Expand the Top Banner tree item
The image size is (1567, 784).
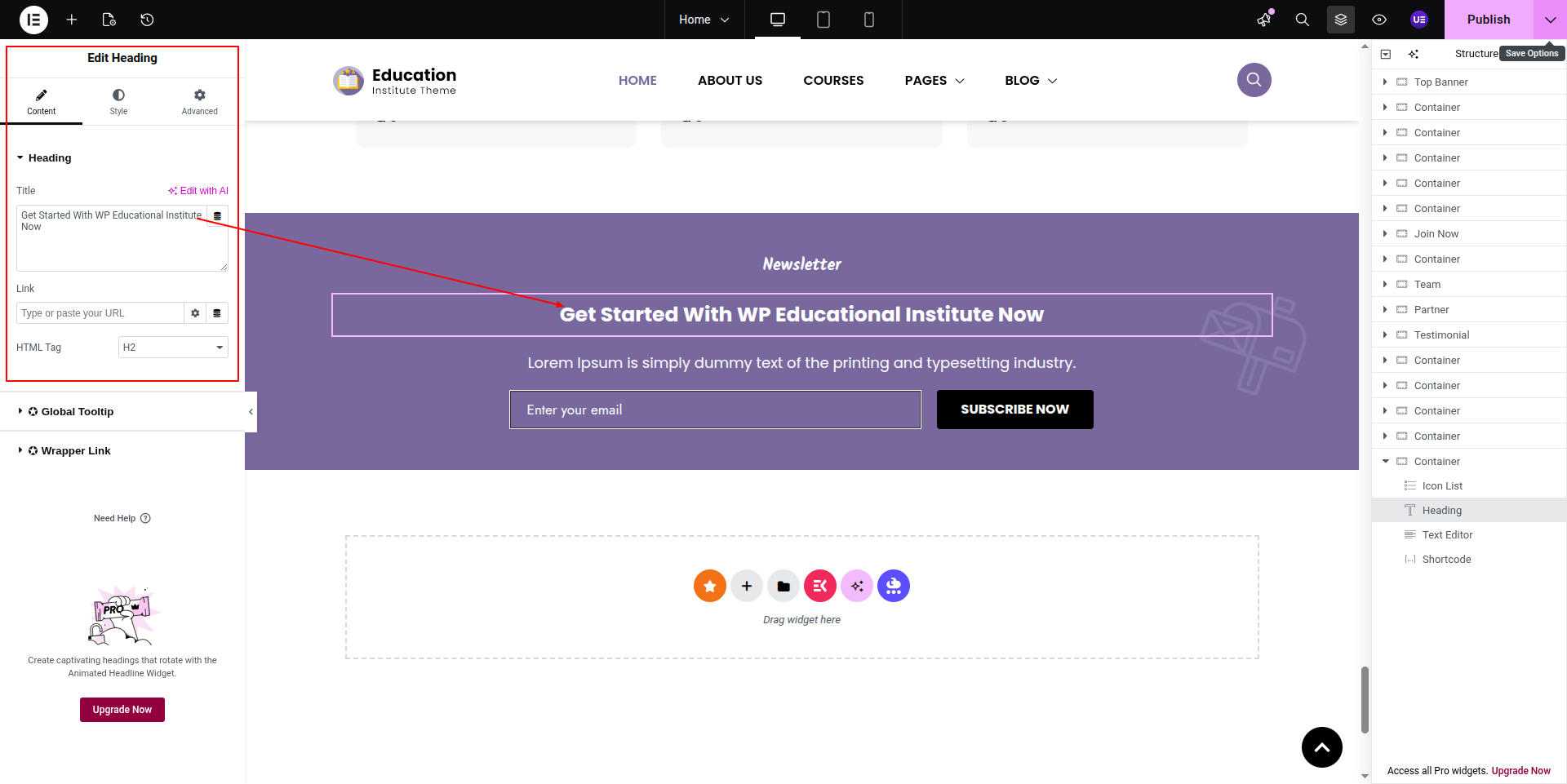1385,82
